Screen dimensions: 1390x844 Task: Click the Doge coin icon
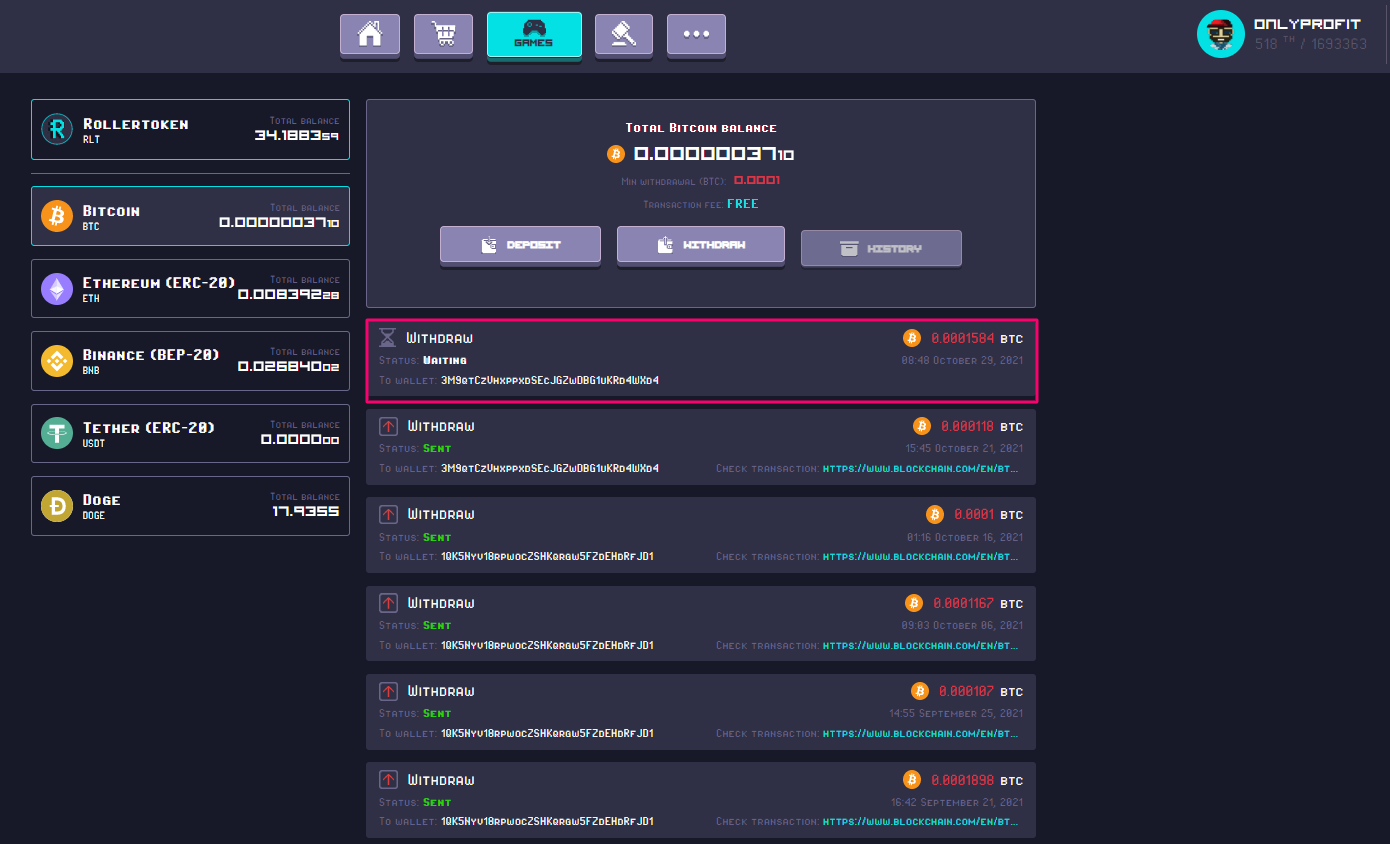click(57, 506)
